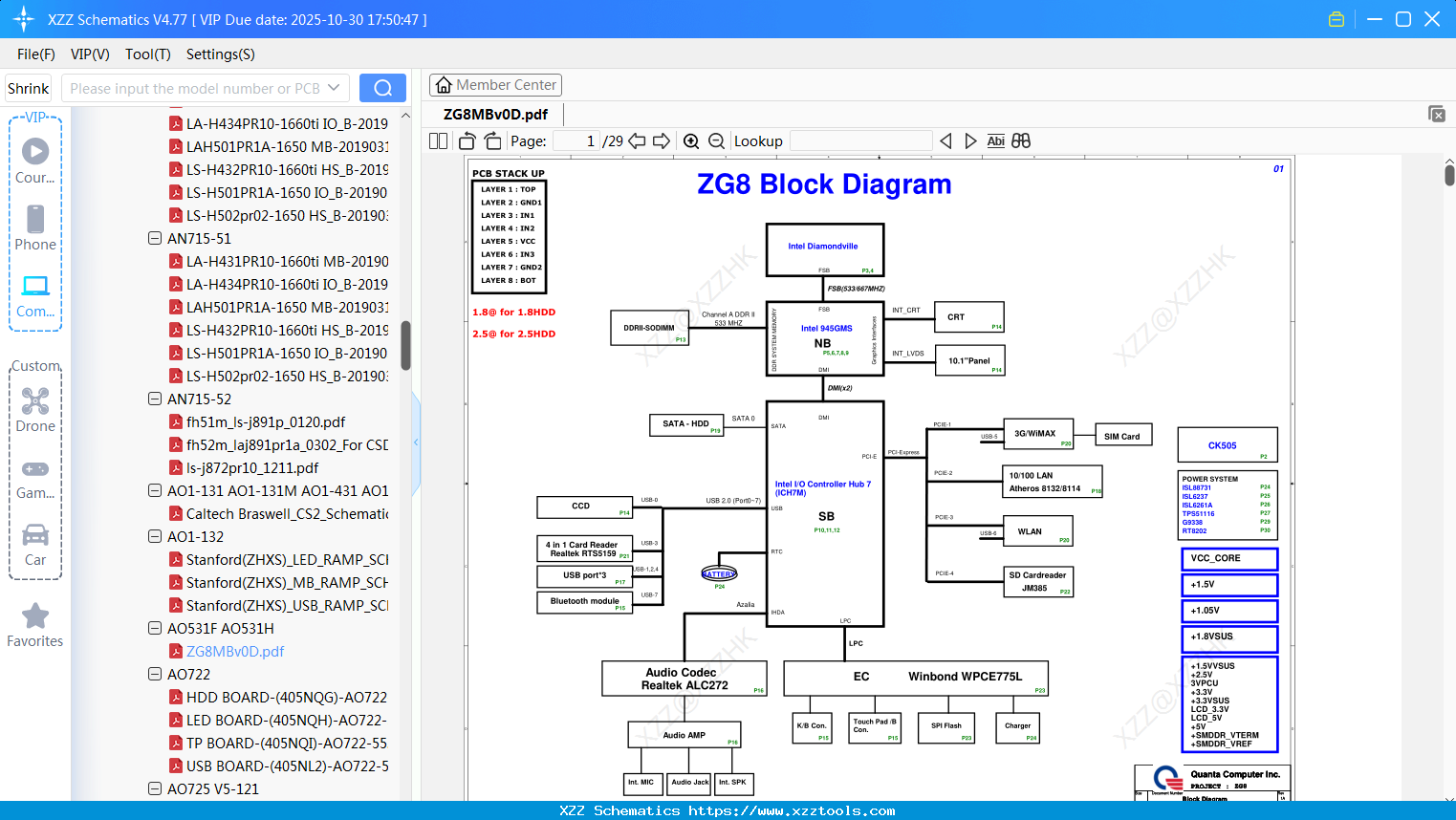Screen dimensions: 1456x820
Task: Collapse the AO531F AO531H folder
Action: [x=155, y=628]
